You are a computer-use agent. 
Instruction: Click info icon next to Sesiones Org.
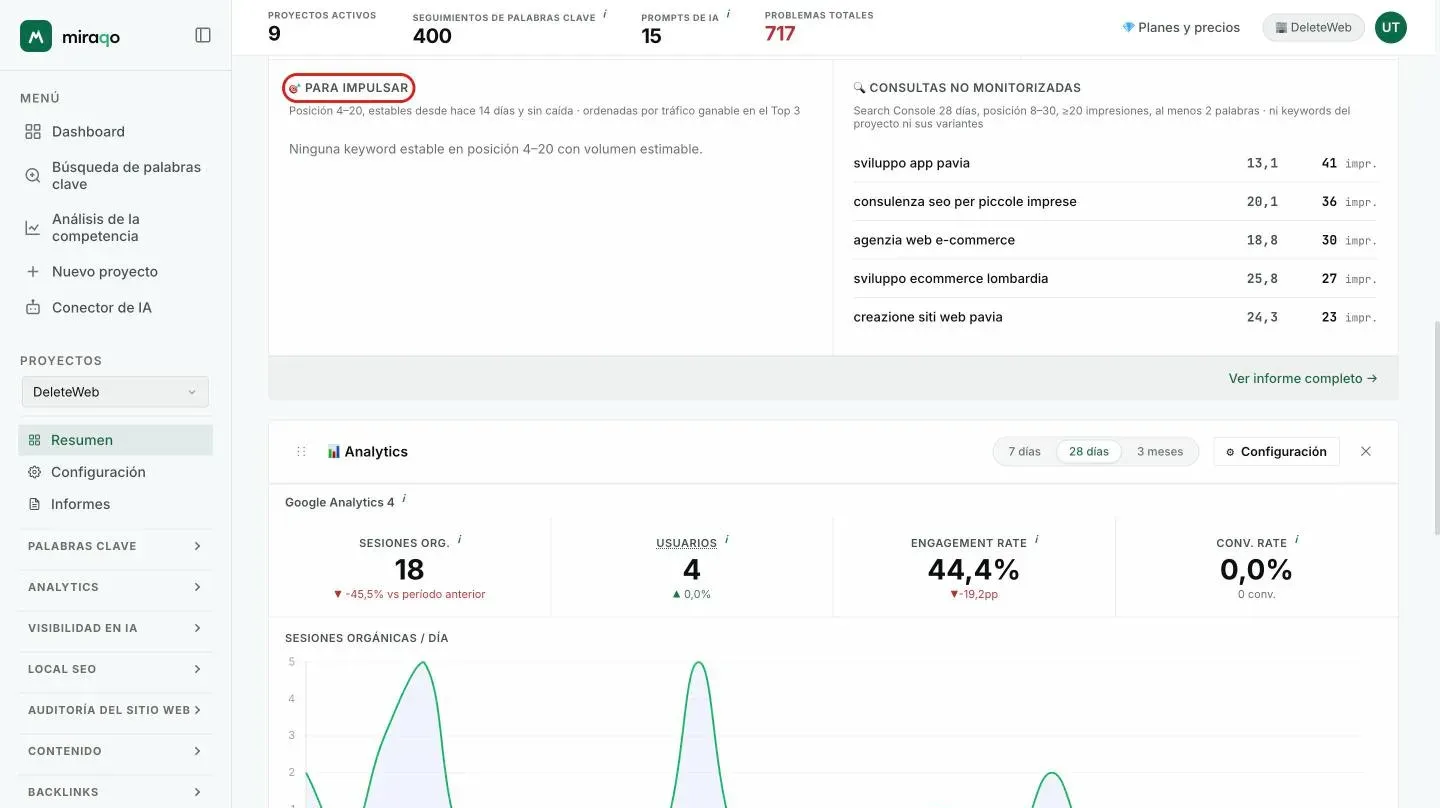[x=459, y=540]
